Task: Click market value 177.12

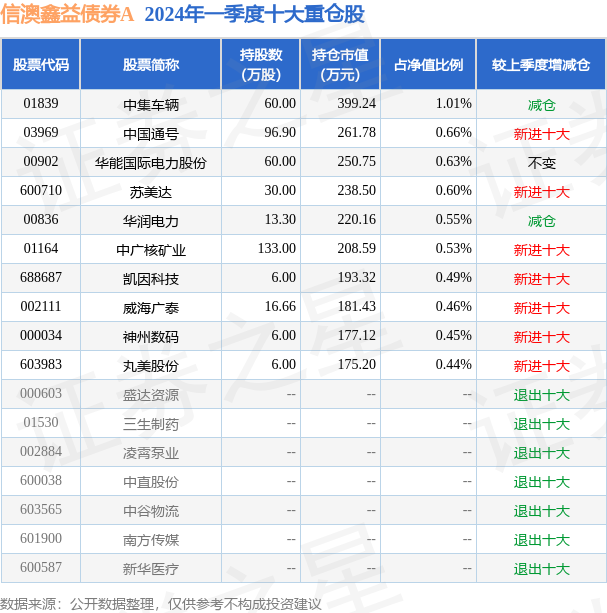Action: pos(356,335)
